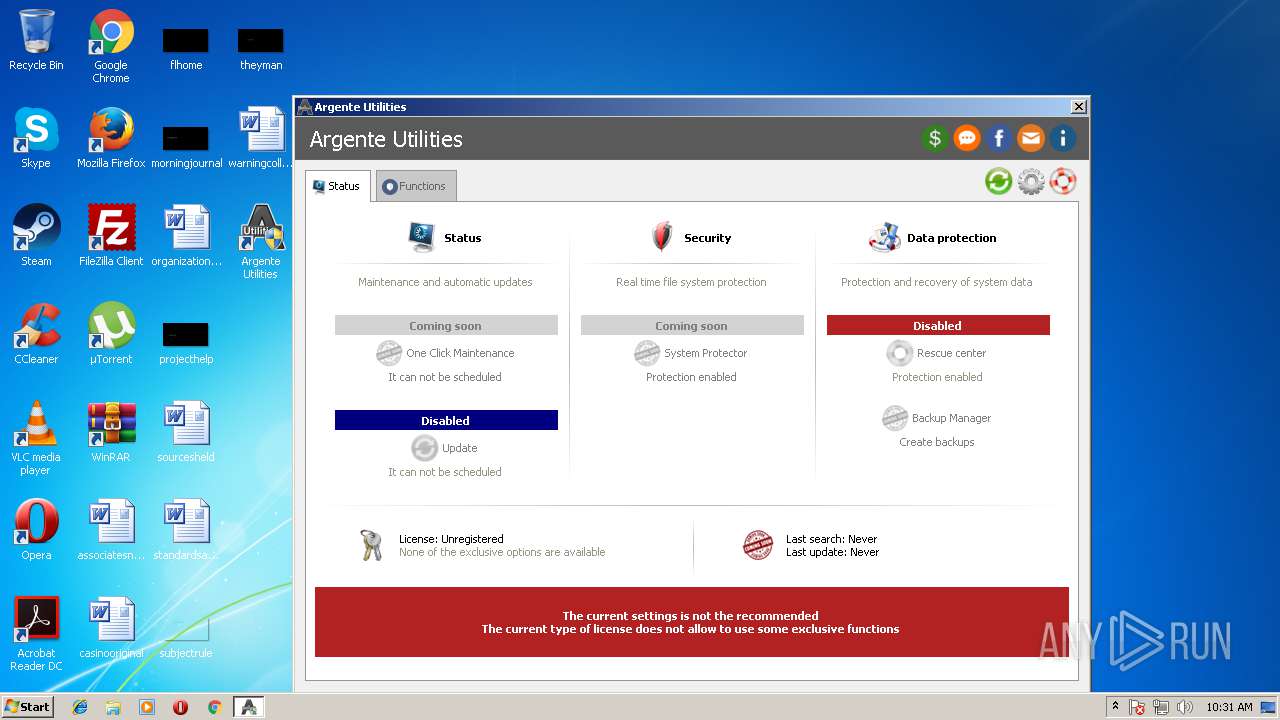Switch to the Status tab
This screenshot has height=720, width=1280.
click(337, 186)
